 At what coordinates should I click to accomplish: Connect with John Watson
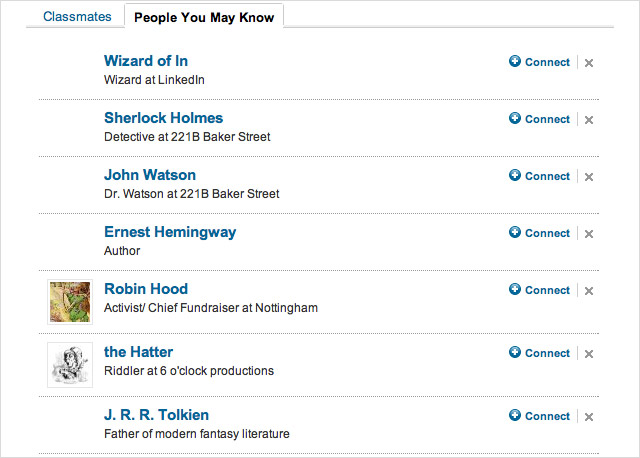click(x=539, y=176)
